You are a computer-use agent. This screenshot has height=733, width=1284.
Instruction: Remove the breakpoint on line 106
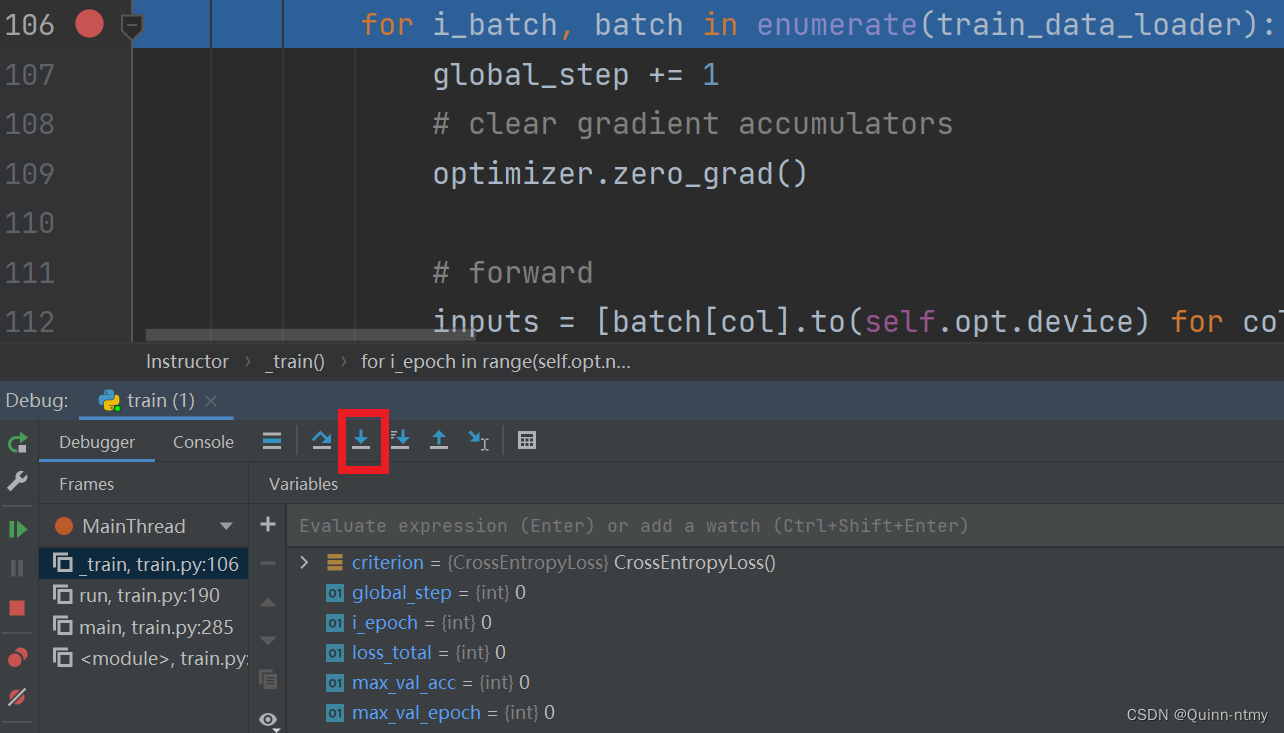tap(90, 24)
